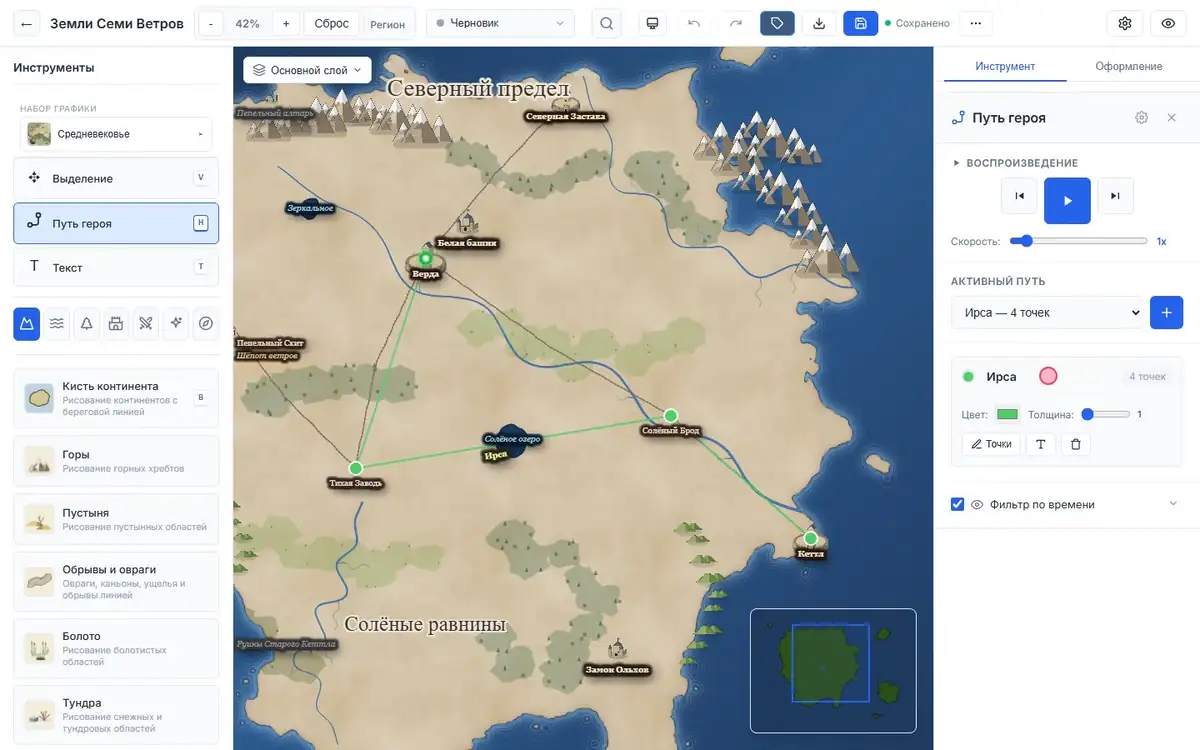Select the mountain terrain category icon
The width and height of the screenshot is (1200, 750).
27,323
